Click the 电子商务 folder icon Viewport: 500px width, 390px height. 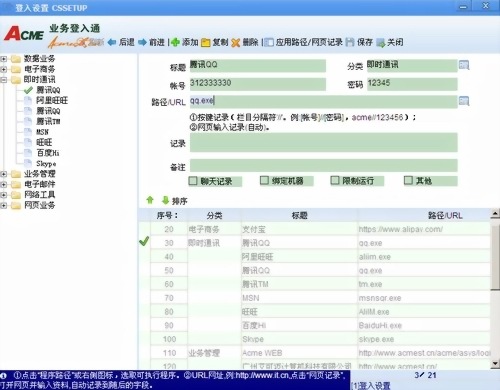(x=16, y=69)
